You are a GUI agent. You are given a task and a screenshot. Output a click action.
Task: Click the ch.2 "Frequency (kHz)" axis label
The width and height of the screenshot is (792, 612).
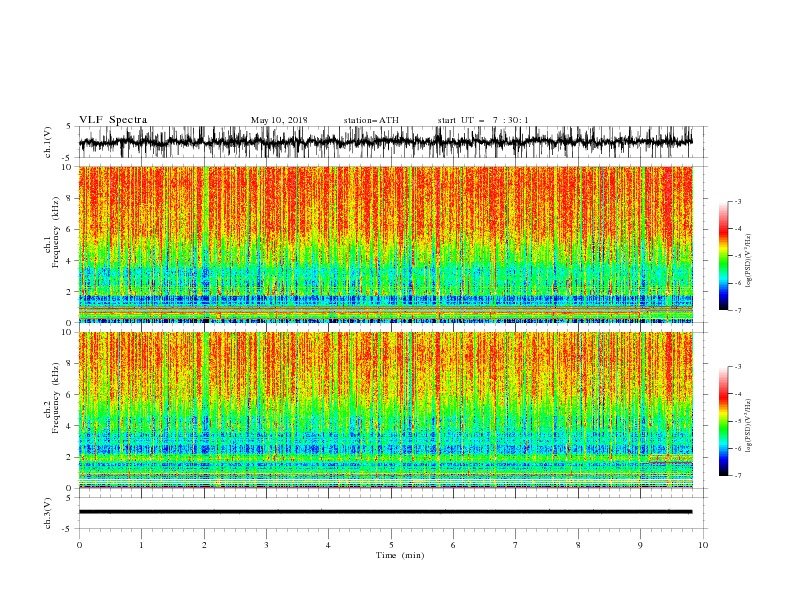click(x=54, y=398)
